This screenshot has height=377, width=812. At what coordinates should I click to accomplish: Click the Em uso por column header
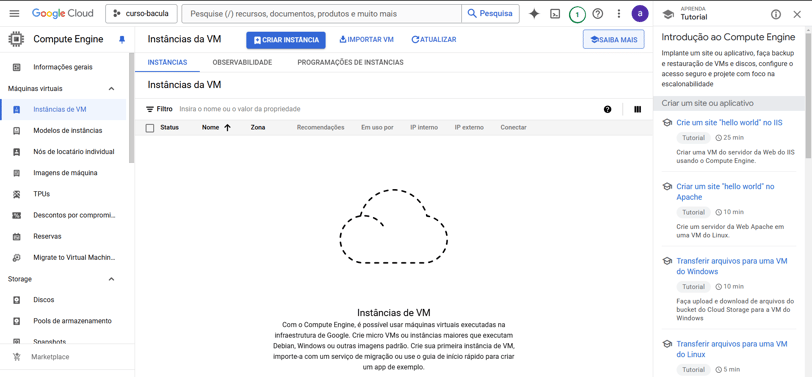(x=377, y=127)
